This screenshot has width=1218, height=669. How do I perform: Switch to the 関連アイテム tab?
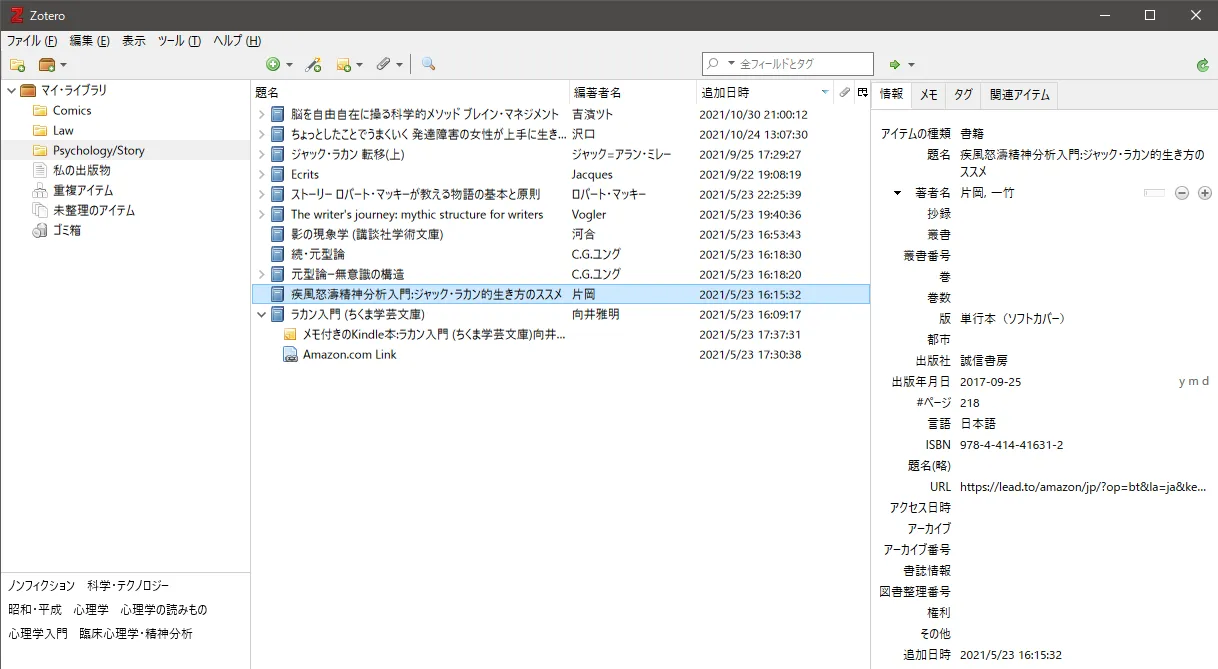point(1019,95)
